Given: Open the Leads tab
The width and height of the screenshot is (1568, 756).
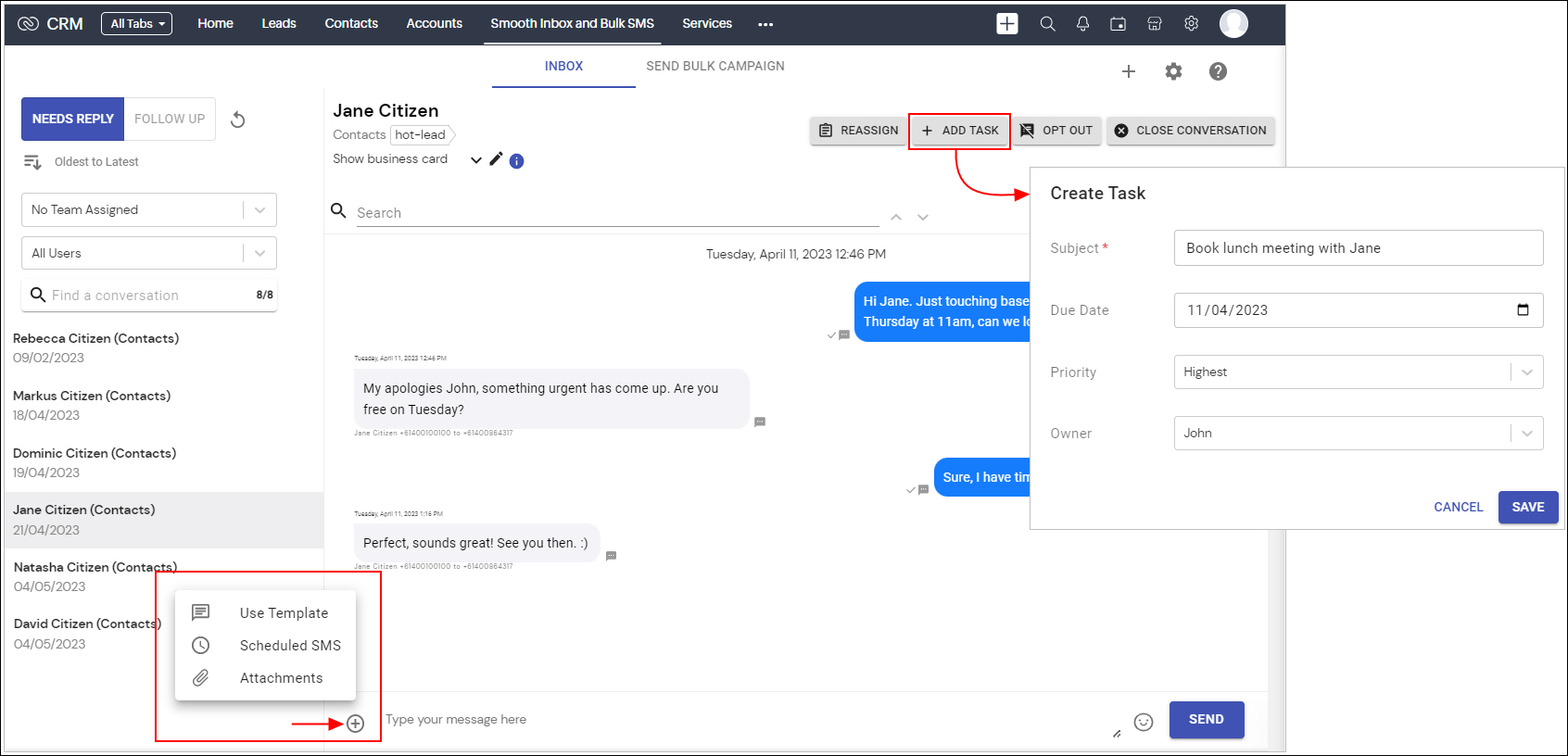Looking at the screenshot, I should tap(279, 23).
